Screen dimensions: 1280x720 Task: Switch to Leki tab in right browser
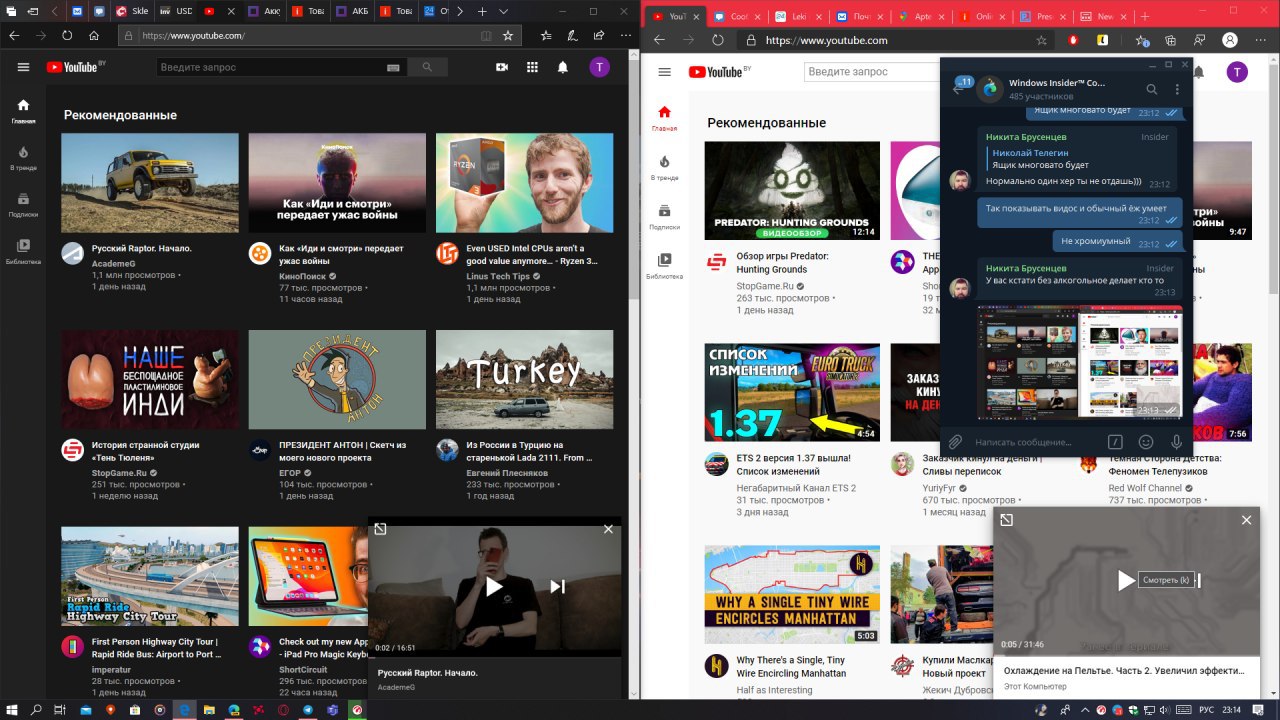click(x=799, y=16)
